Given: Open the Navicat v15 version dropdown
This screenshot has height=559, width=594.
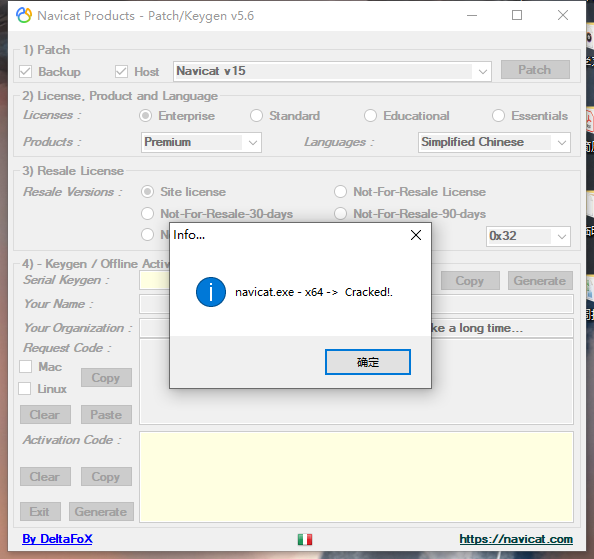Looking at the screenshot, I should pyautogui.click(x=332, y=71).
